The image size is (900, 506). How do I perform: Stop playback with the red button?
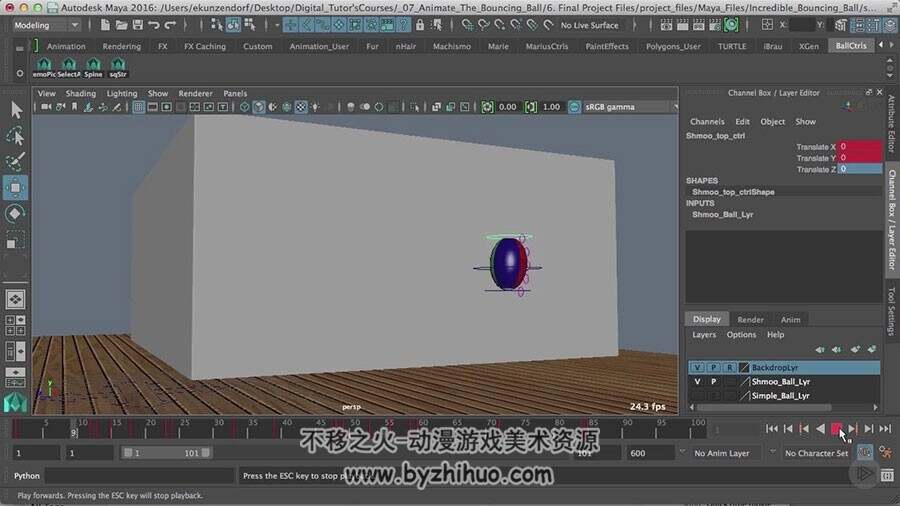836,429
